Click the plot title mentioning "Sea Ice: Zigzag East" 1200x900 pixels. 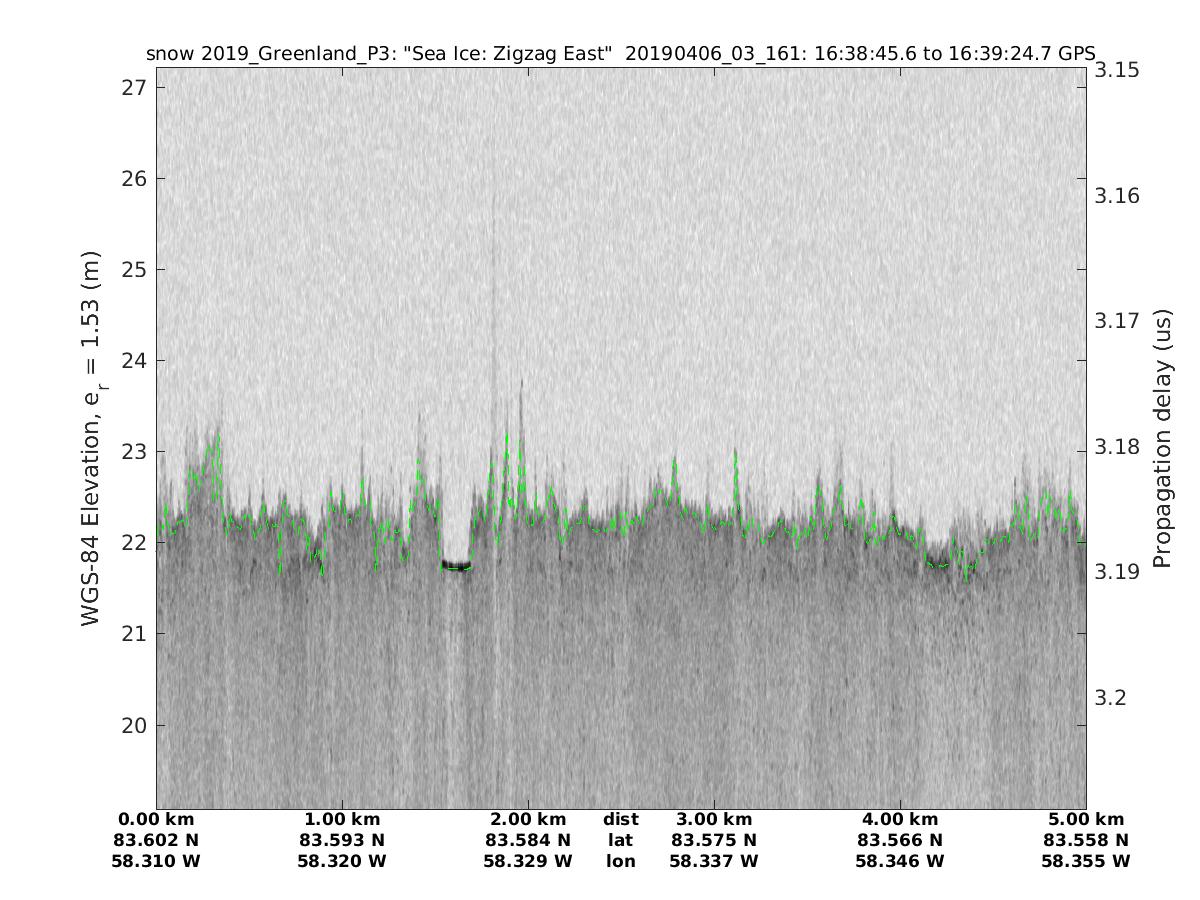(x=620, y=53)
